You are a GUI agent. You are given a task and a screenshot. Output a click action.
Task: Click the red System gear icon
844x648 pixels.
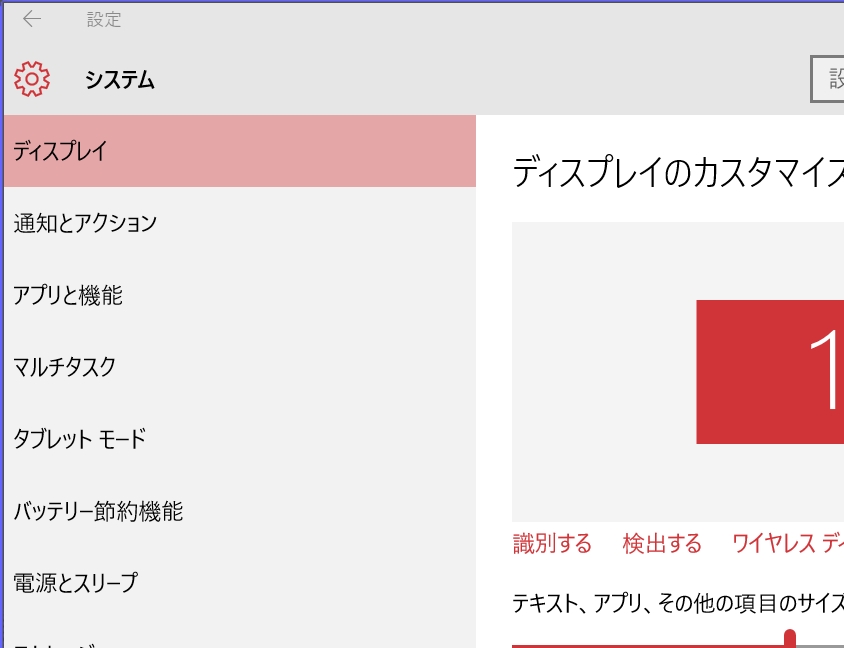32,79
